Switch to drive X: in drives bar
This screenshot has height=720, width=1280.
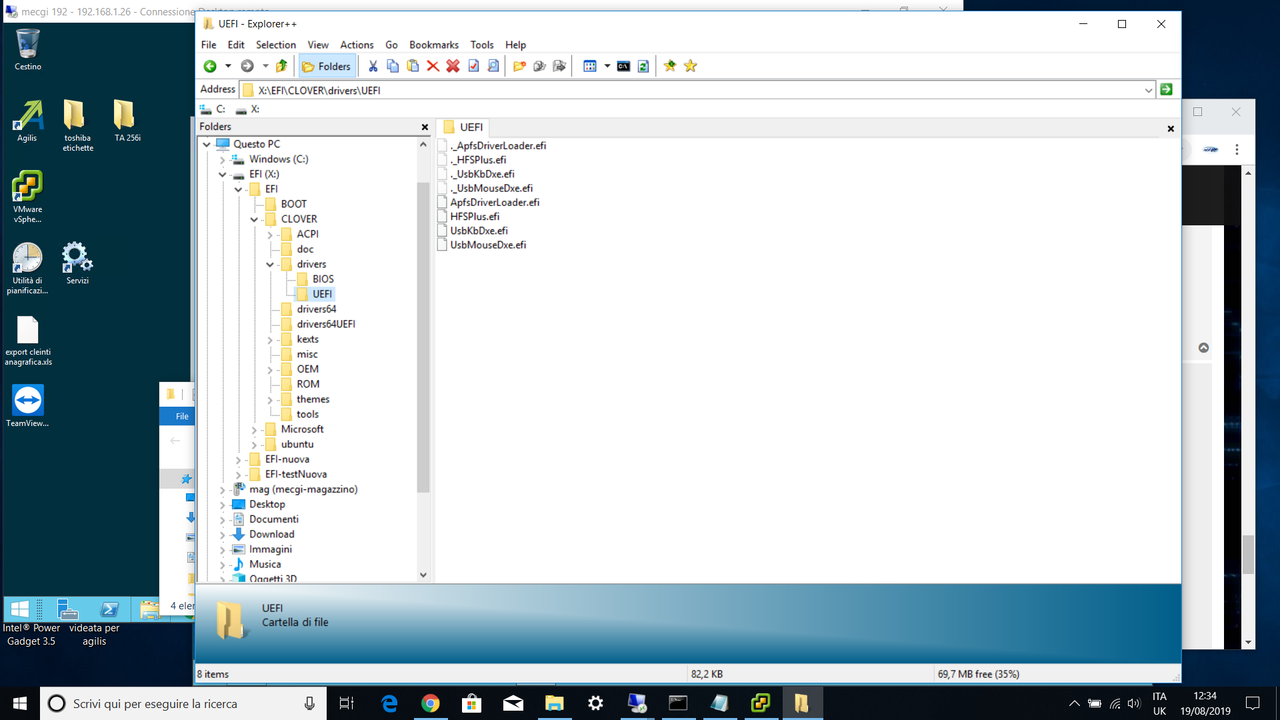(248, 109)
